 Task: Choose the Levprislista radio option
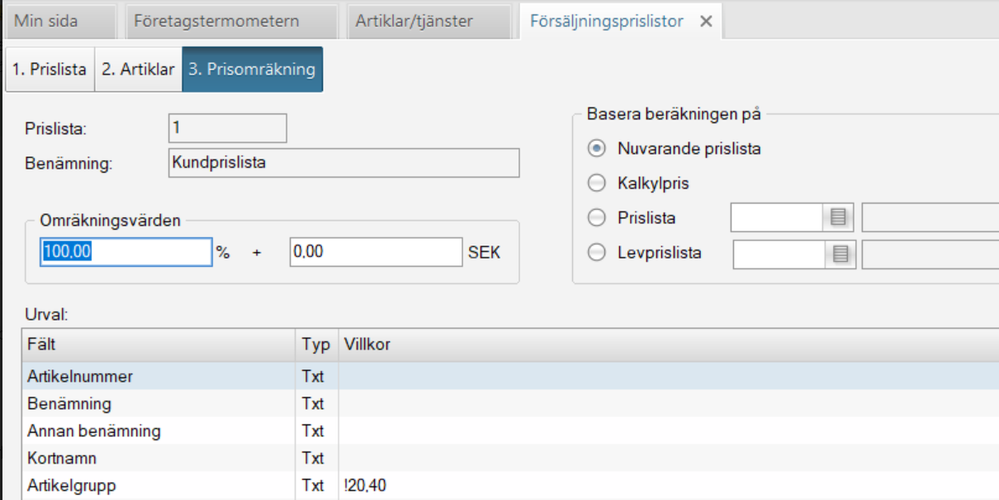point(597,253)
